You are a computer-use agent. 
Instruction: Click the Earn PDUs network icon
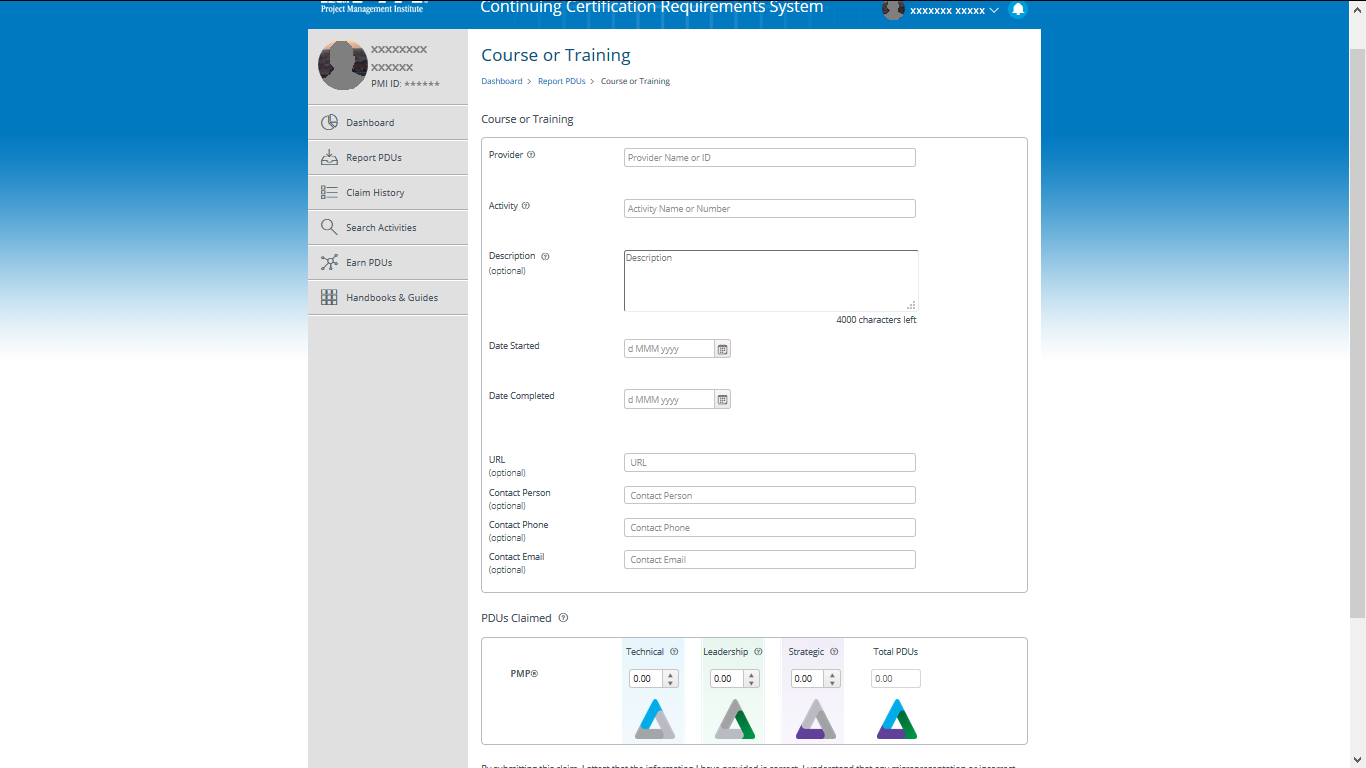point(329,262)
